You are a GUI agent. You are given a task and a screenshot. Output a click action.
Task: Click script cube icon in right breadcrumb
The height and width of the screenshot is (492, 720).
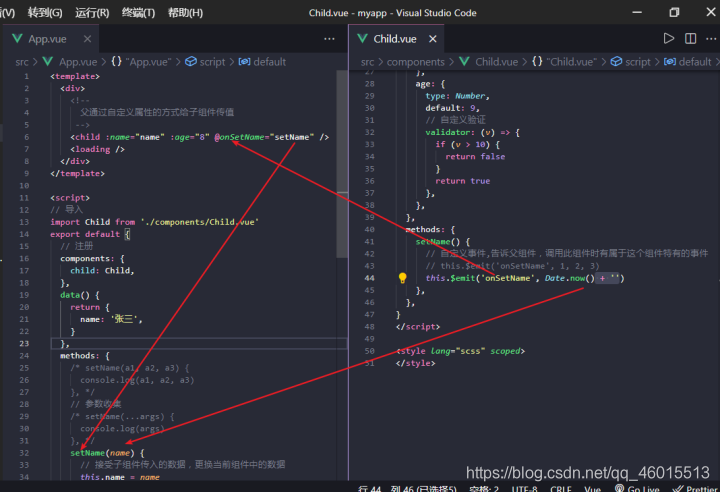(x=616, y=62)
